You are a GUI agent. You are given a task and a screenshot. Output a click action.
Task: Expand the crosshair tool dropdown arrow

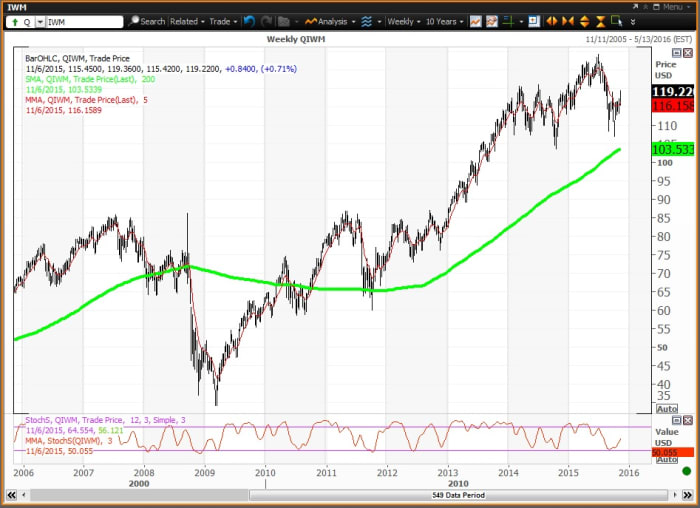(521, 21)
